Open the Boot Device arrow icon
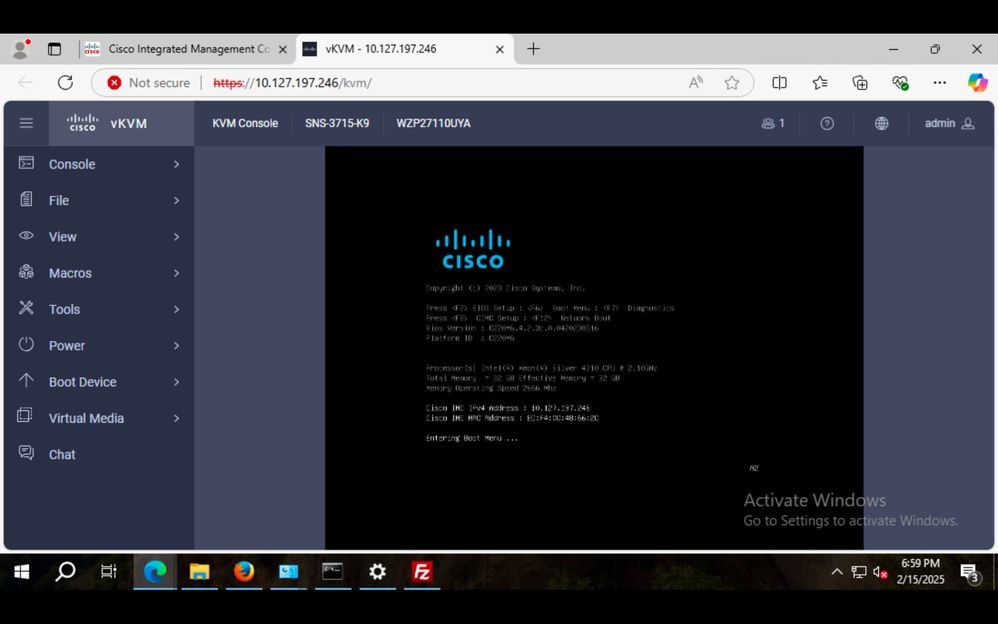 click(x=26, y=381)
